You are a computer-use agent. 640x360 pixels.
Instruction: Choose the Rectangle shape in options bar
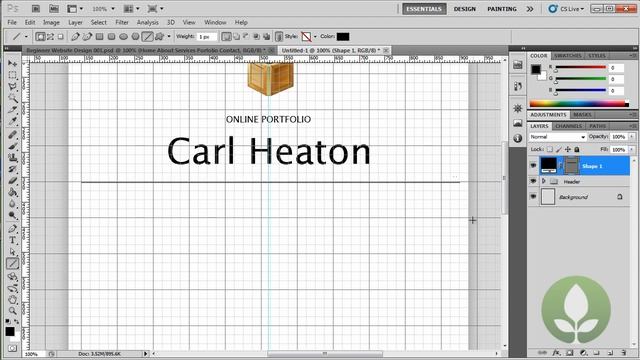point(99,37)
